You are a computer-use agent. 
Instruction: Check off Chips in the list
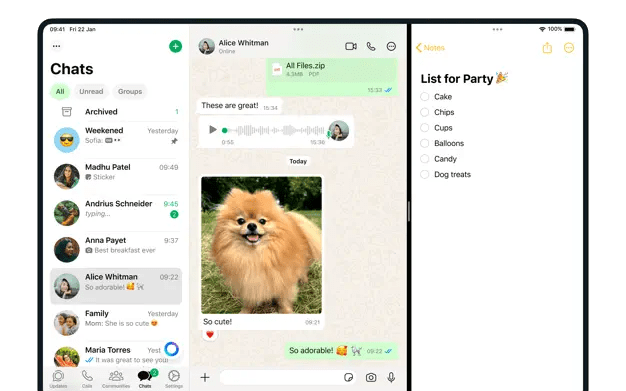pos(425,112)
